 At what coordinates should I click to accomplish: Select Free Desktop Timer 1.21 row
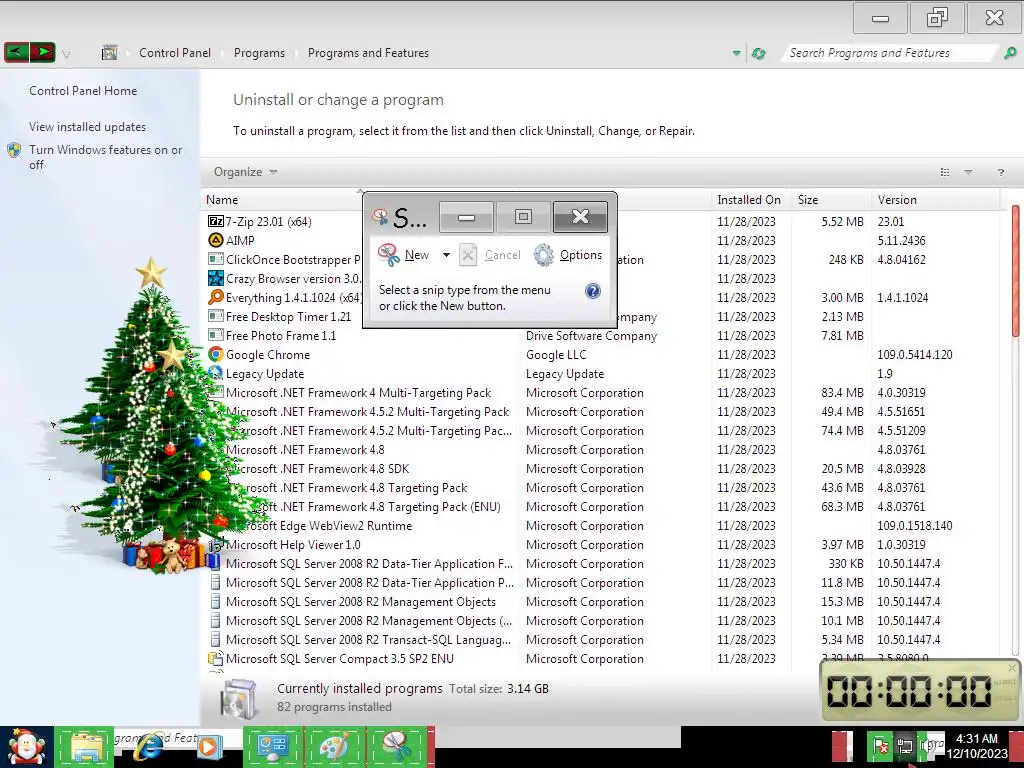(x=288, y=316)
